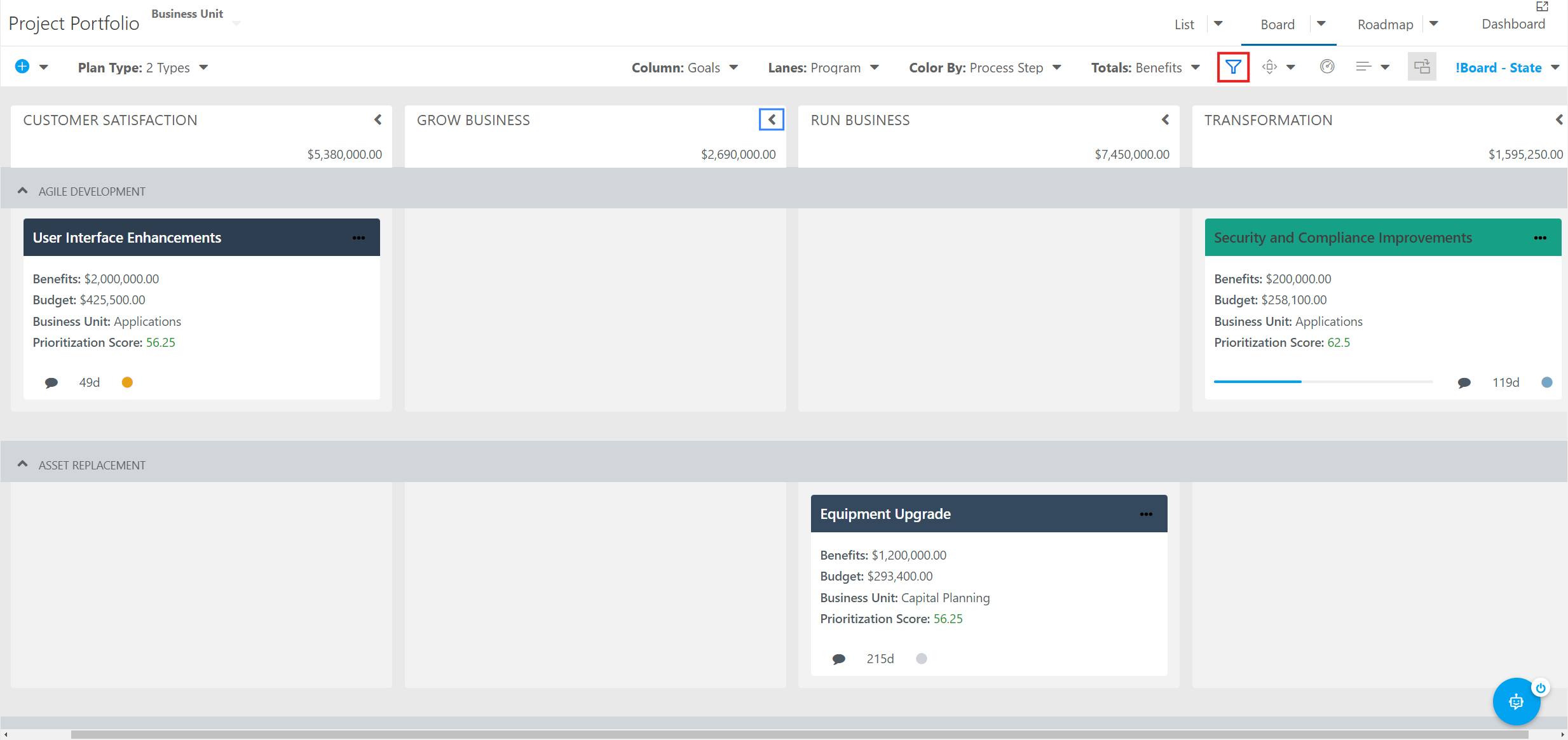This screenshot has height=740, width=1568.
Task: Open comments on Equipment Upgrade card
Action: pyautogui.click(x=839, y=659)
